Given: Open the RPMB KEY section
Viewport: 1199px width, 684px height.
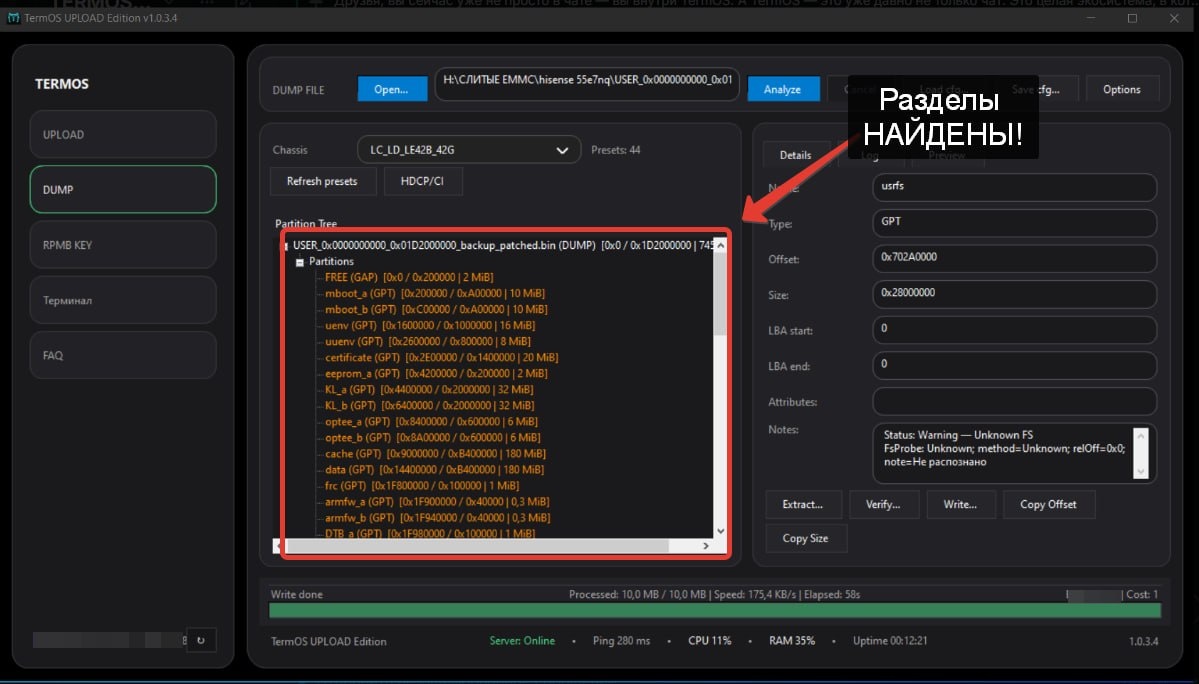Looking at the screenshot, I should (123, 245).
